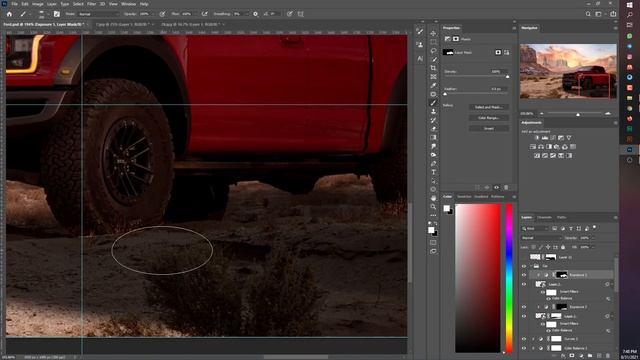This screenshot has height=360, width=640.
Task: Create new group folder icon in Layers
Action: point(590,356)
